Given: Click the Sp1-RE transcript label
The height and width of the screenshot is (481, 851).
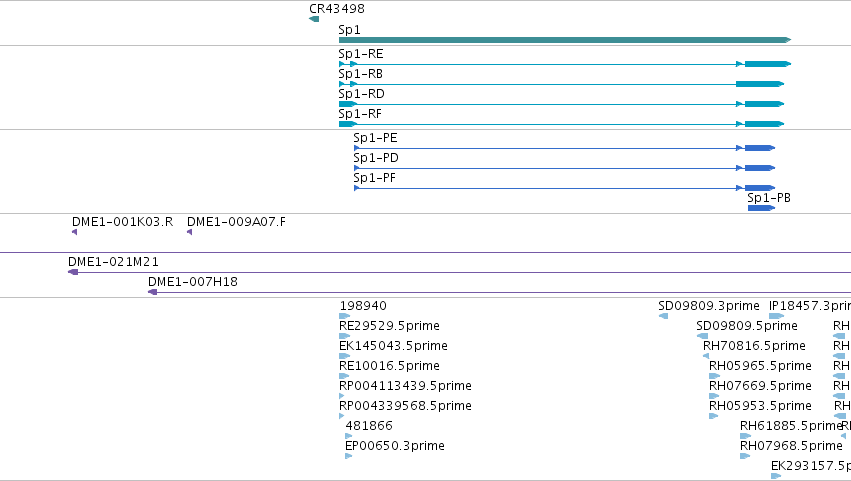Looking at the screenshot, I should (x=361, y=54).
